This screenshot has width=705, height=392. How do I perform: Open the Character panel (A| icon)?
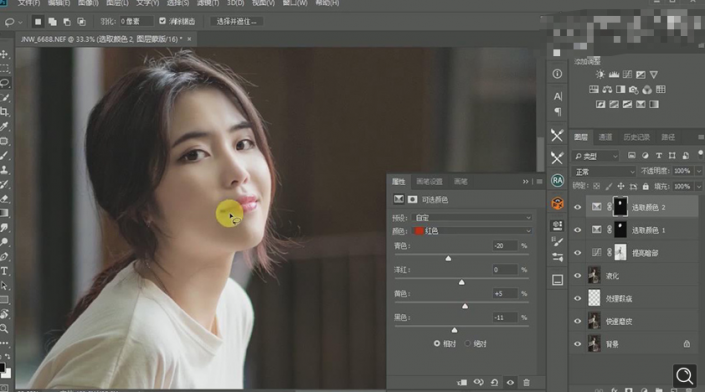pos(558,96)
